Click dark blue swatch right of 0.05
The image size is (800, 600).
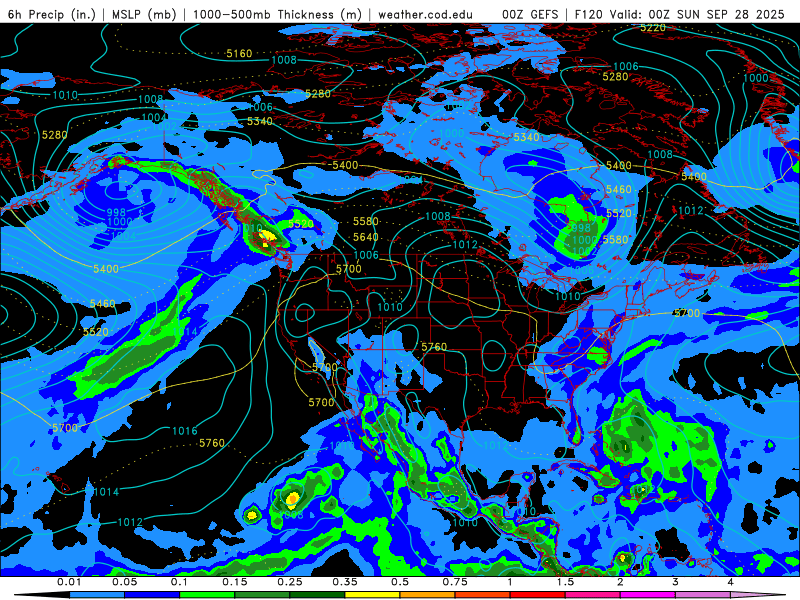(152, 595)
